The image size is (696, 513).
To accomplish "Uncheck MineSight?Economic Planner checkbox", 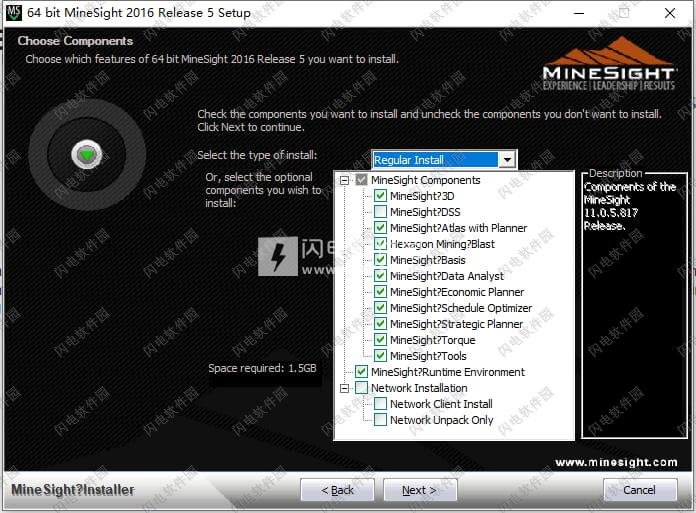I will click(380, 292).
